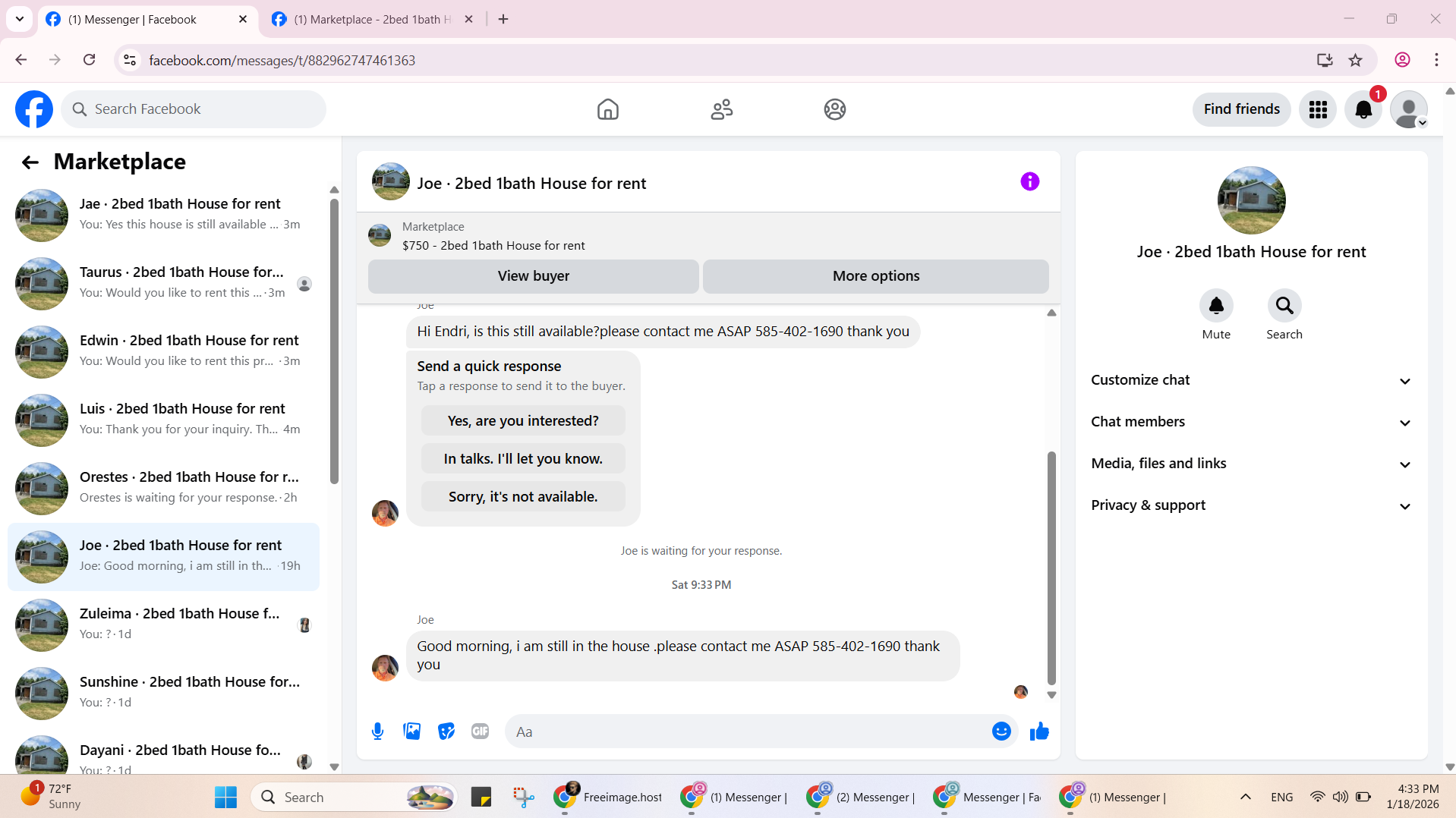The image size is (1456, 818).
Task: Send a thumbs-up like
Action: click(x=1039, y=731)
